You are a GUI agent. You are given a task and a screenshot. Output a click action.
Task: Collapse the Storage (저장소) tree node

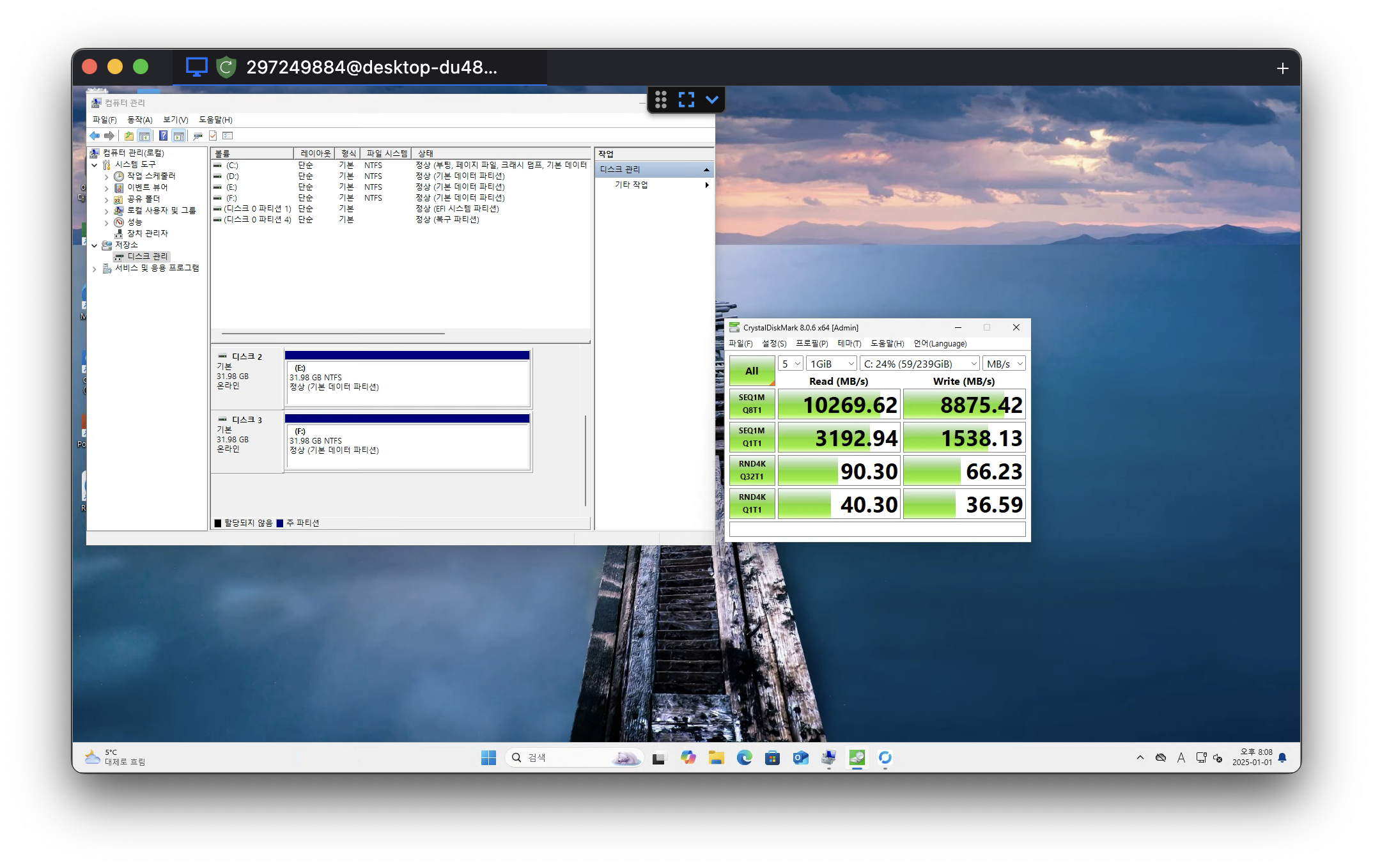click(95, 245)
